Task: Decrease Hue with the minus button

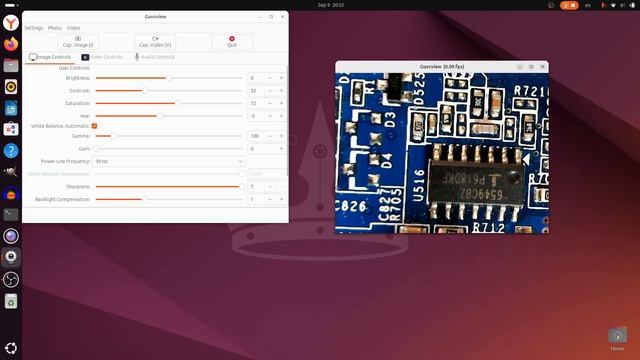Action: pos(270,116)
